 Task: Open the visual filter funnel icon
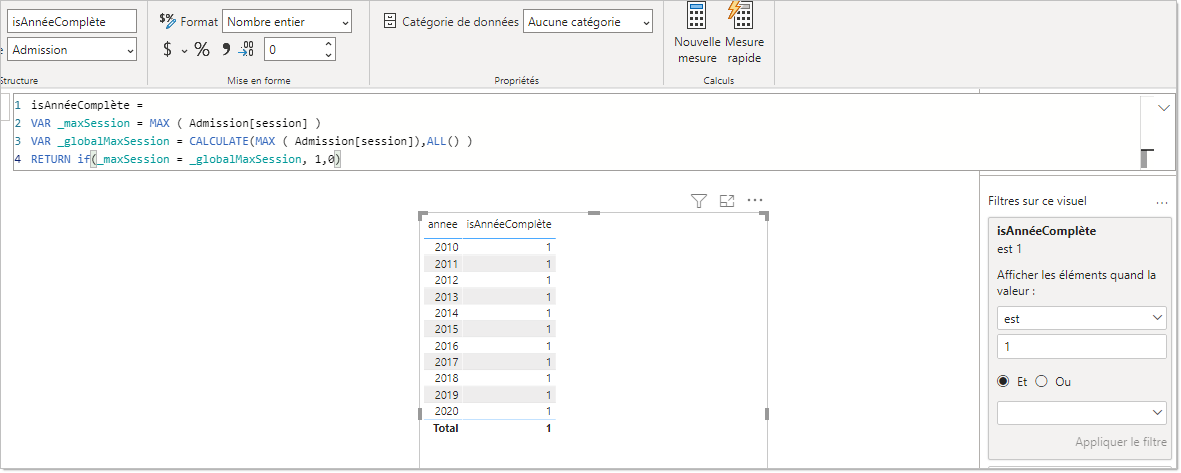tap(699, 200)
